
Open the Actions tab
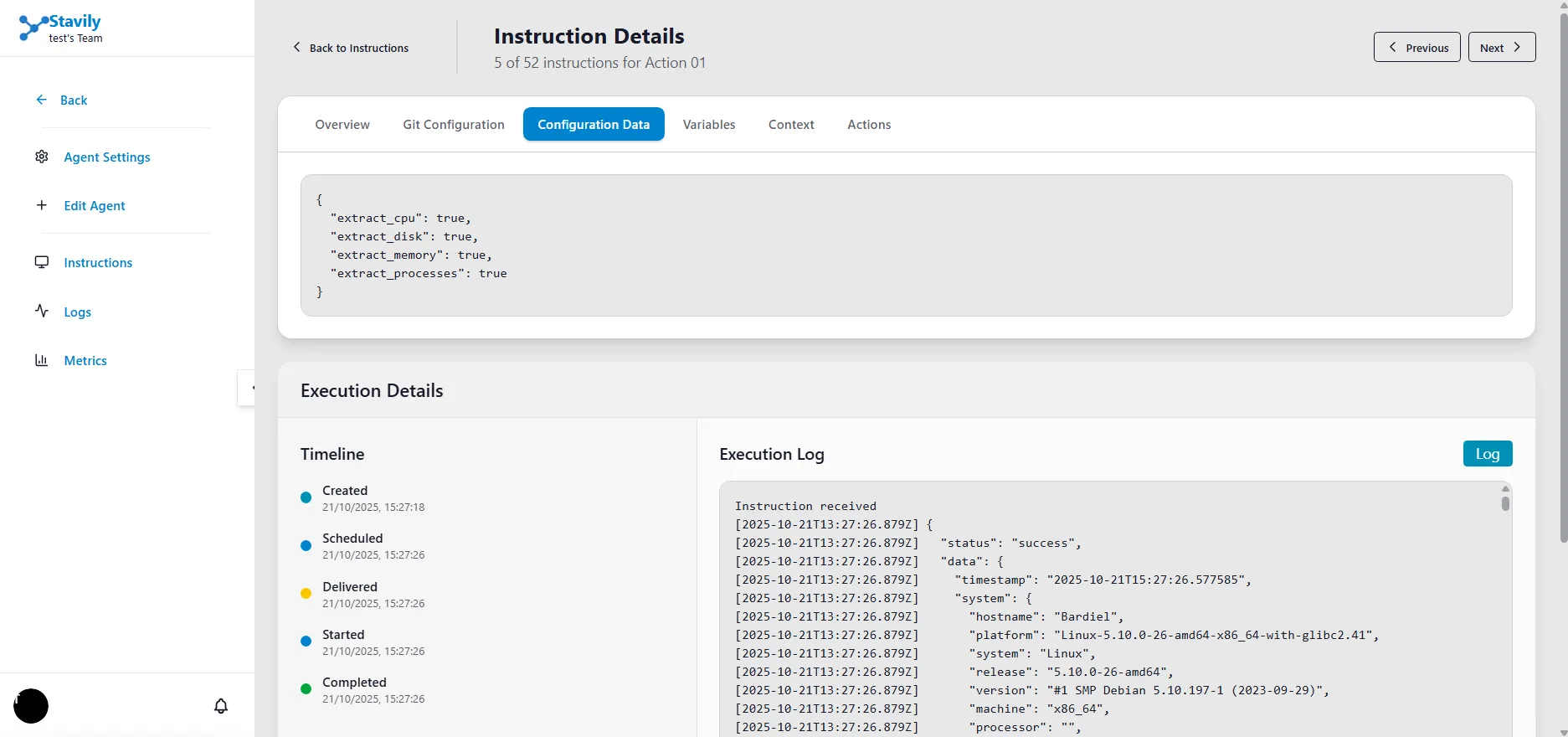pos(869,124)
